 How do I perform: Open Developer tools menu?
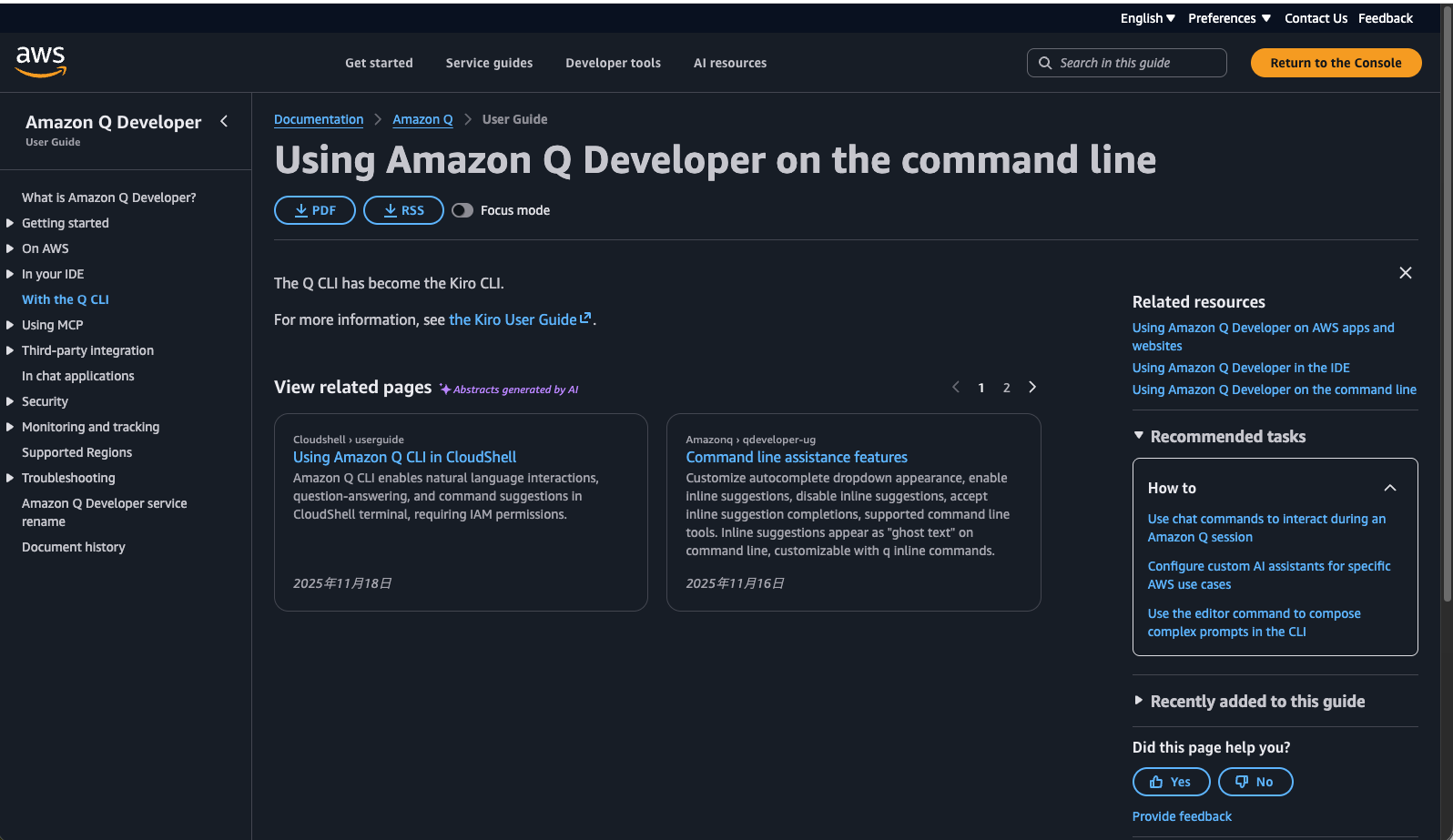(613, 63)
